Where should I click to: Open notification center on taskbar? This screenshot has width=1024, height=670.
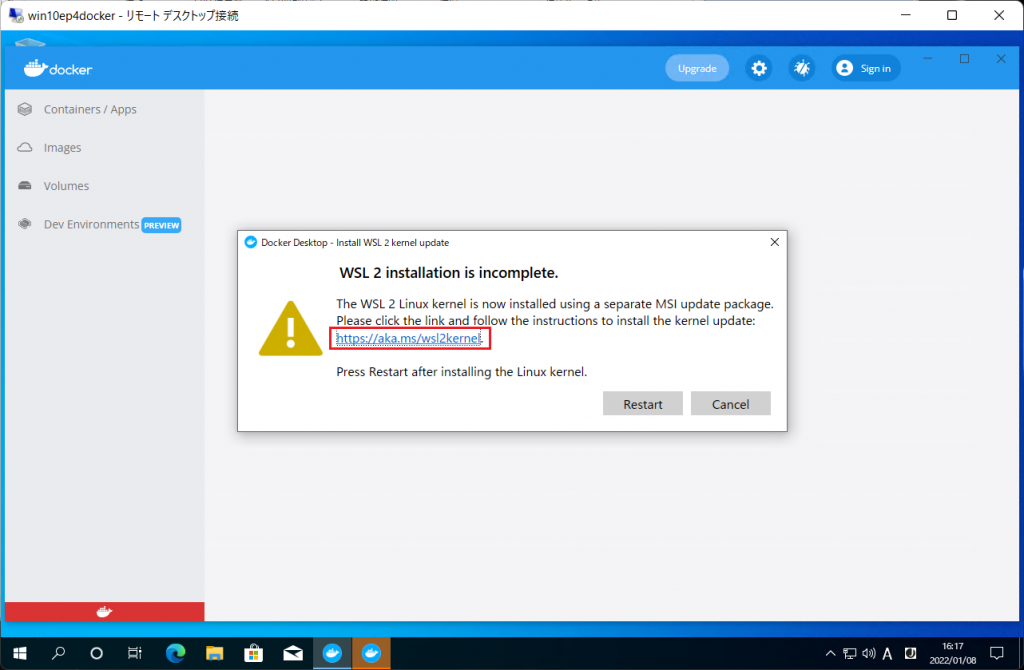point(997,653)
